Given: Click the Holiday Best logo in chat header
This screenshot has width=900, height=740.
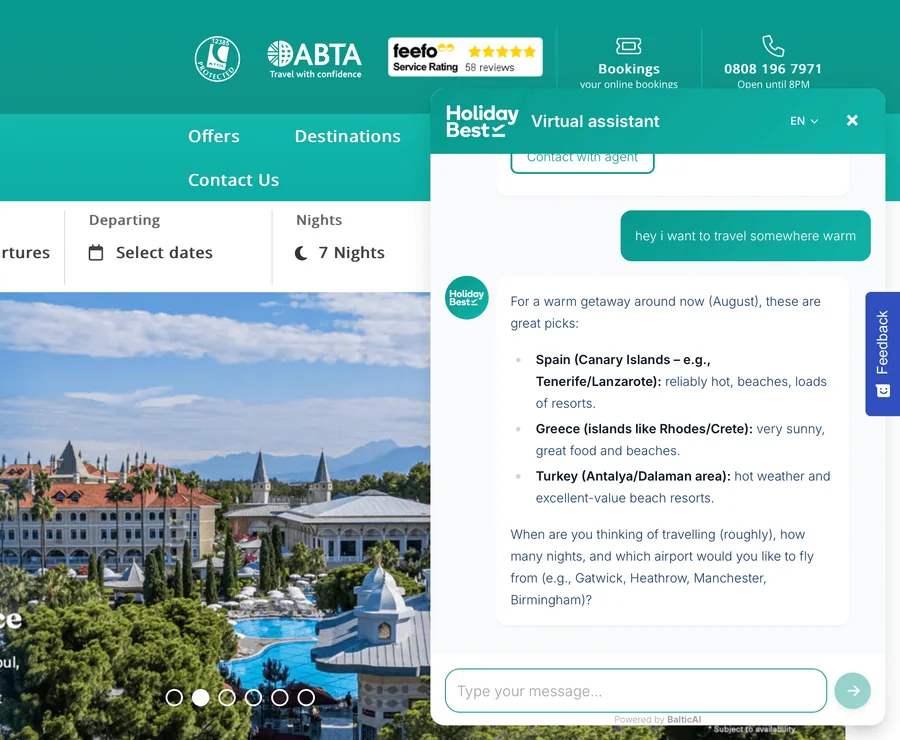Looking at the screenshot, I should click(482, 121).
